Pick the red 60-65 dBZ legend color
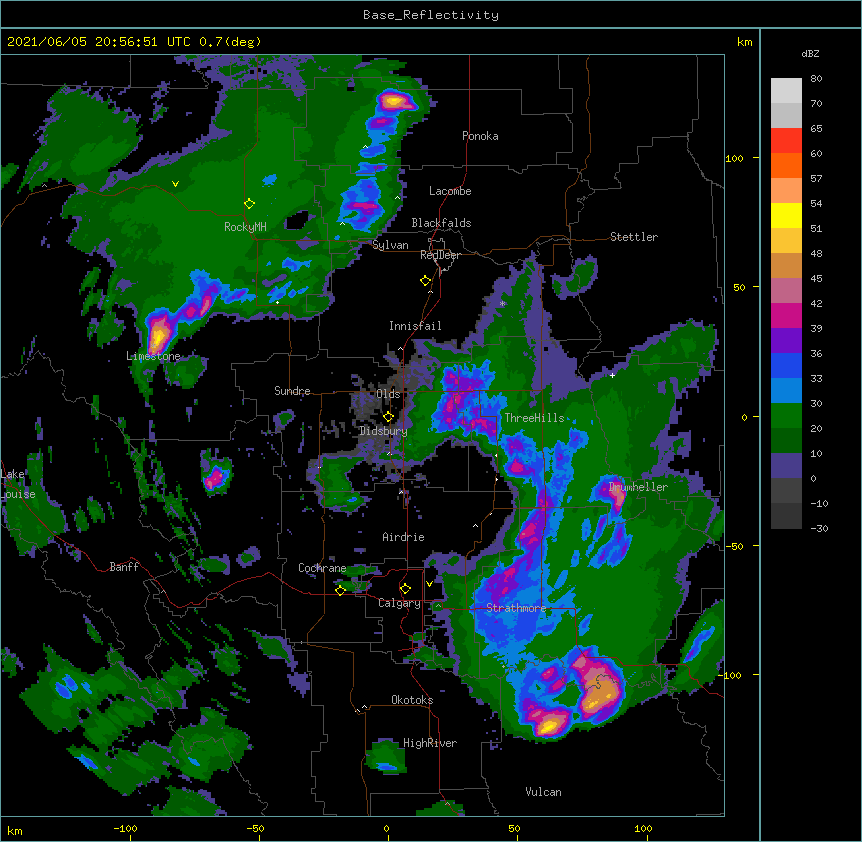 tap(786, 141)
